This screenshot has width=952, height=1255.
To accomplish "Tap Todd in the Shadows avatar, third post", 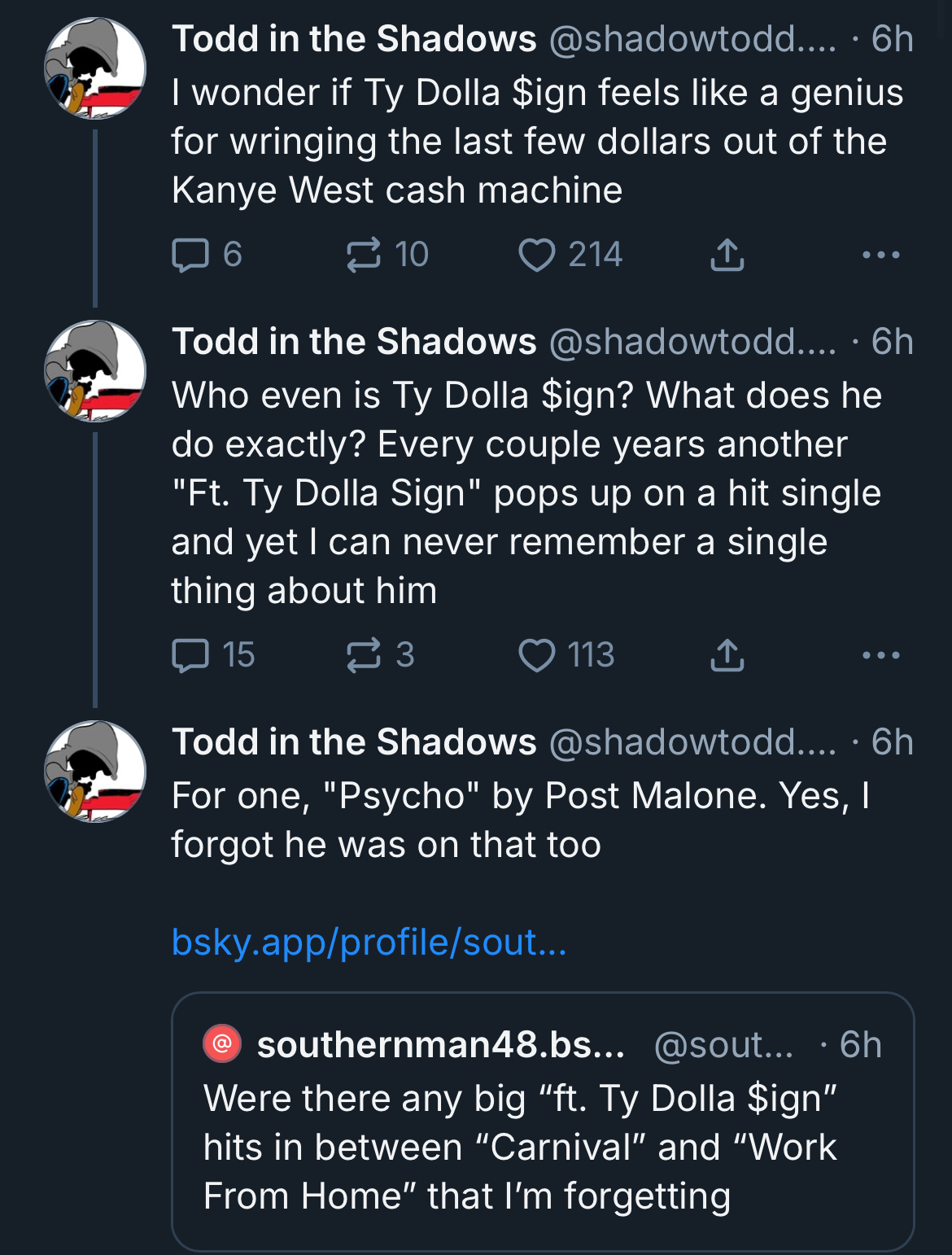I will [95, 772].
